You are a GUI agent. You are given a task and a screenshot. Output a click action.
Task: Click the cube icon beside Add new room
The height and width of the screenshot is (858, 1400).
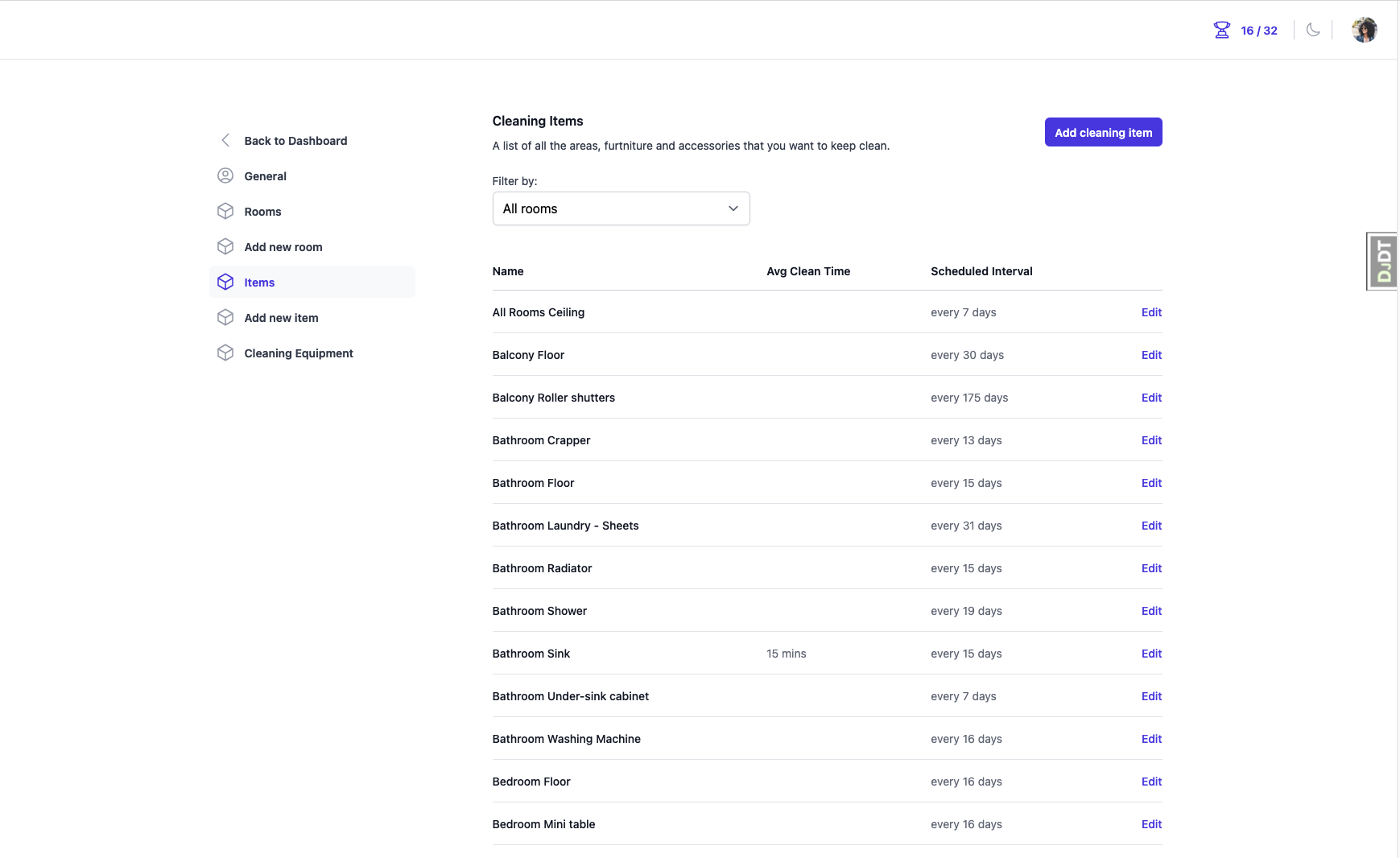pos(225,247)
